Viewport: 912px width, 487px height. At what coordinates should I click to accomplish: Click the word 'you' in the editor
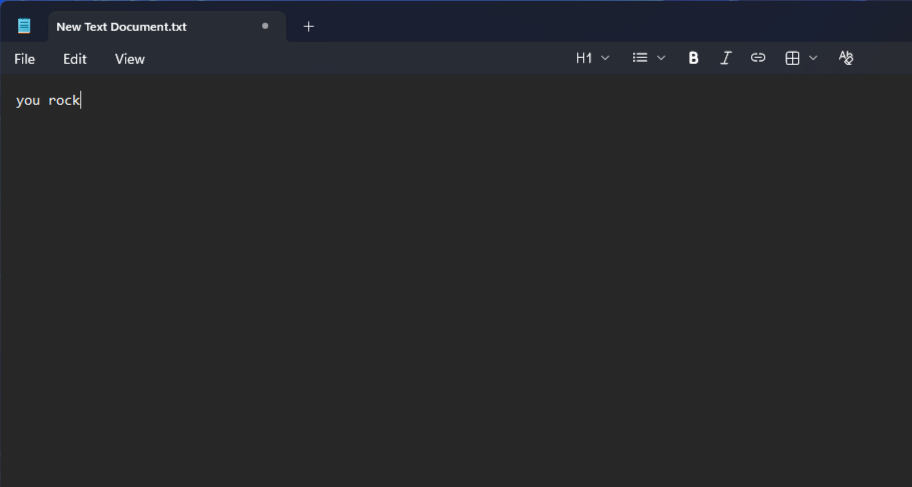click(28, 101)
